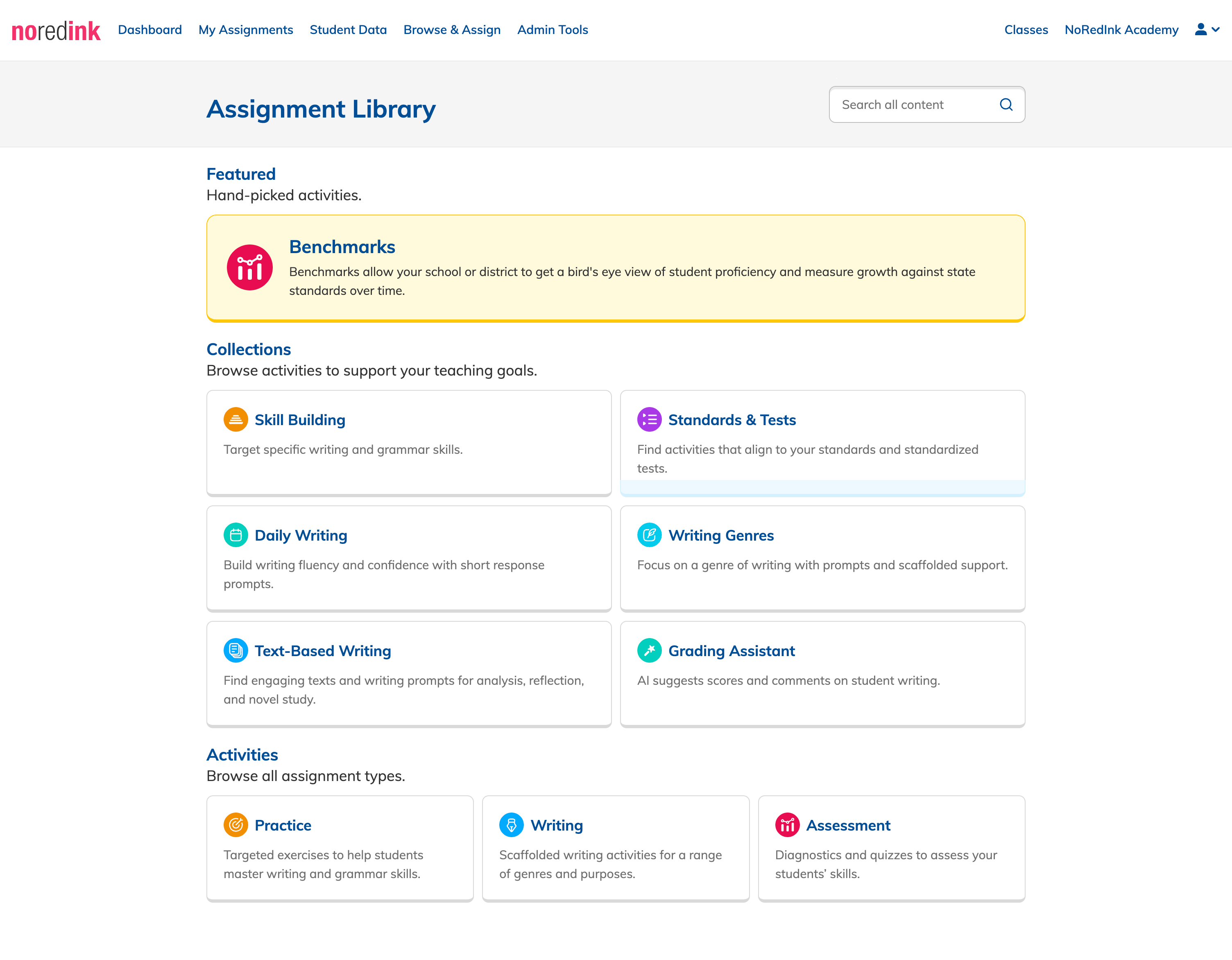Open the Dashboard menu item
Screen dimensions: 1232x960
click(x=149, y=29)
